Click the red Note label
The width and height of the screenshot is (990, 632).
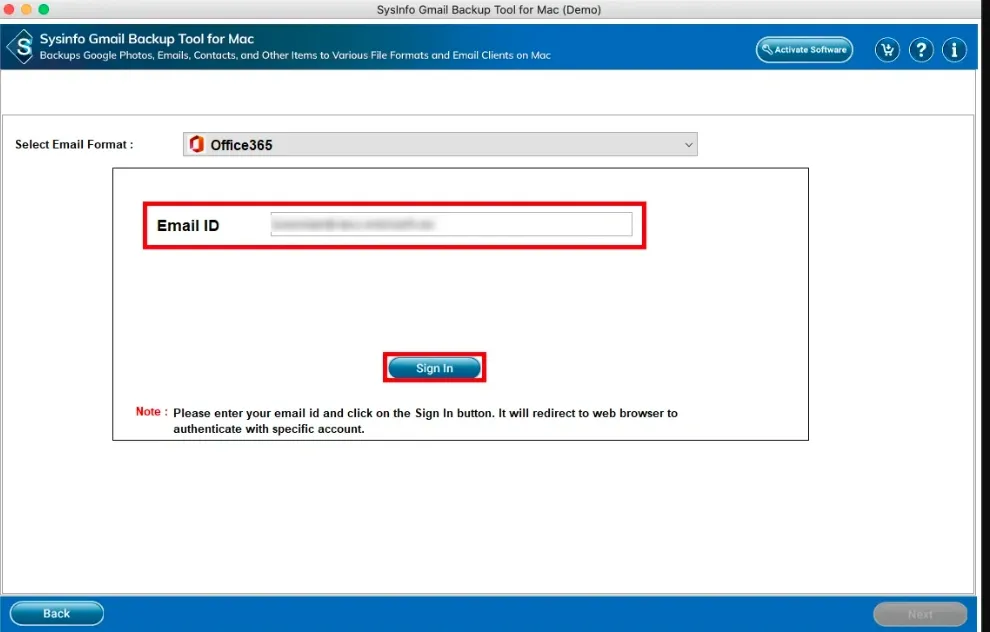click(152, 412)
